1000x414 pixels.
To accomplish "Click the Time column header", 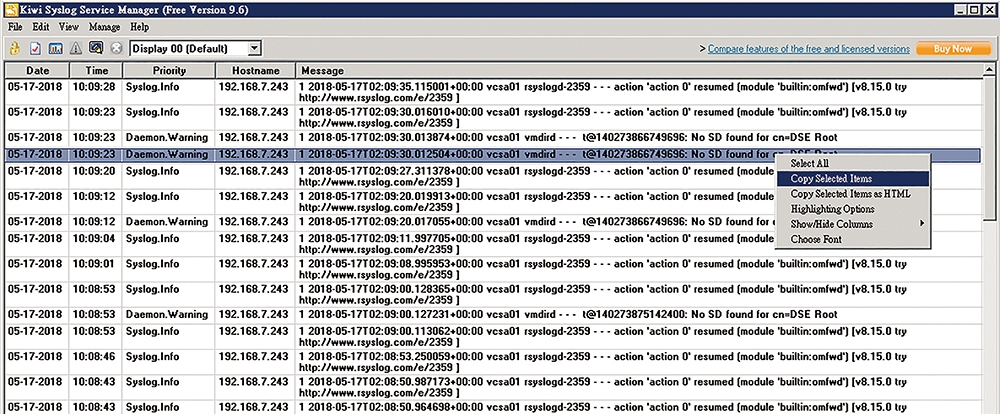I will pyautogui.click(x=96, y=70).
